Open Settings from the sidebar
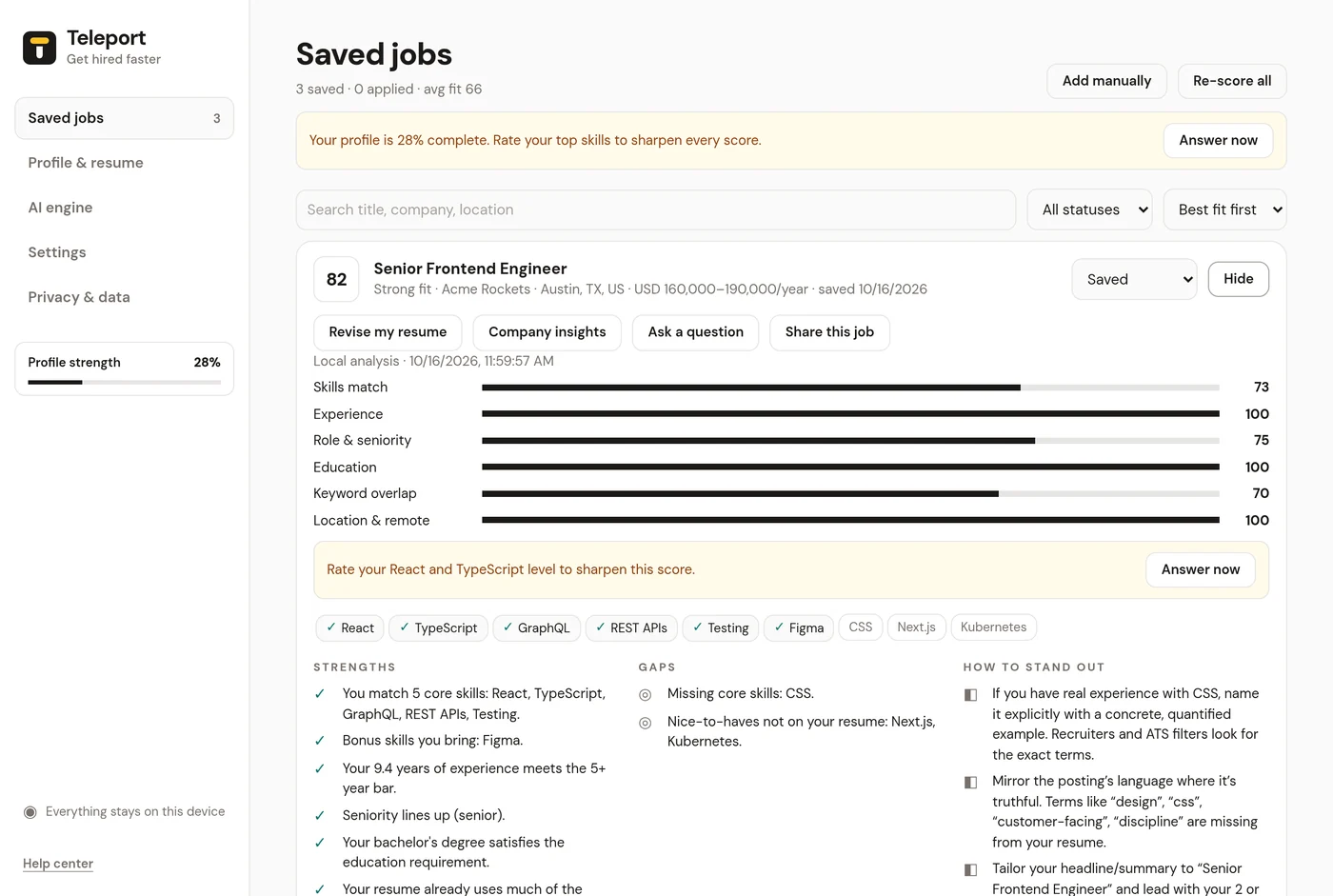 point(124,252)
